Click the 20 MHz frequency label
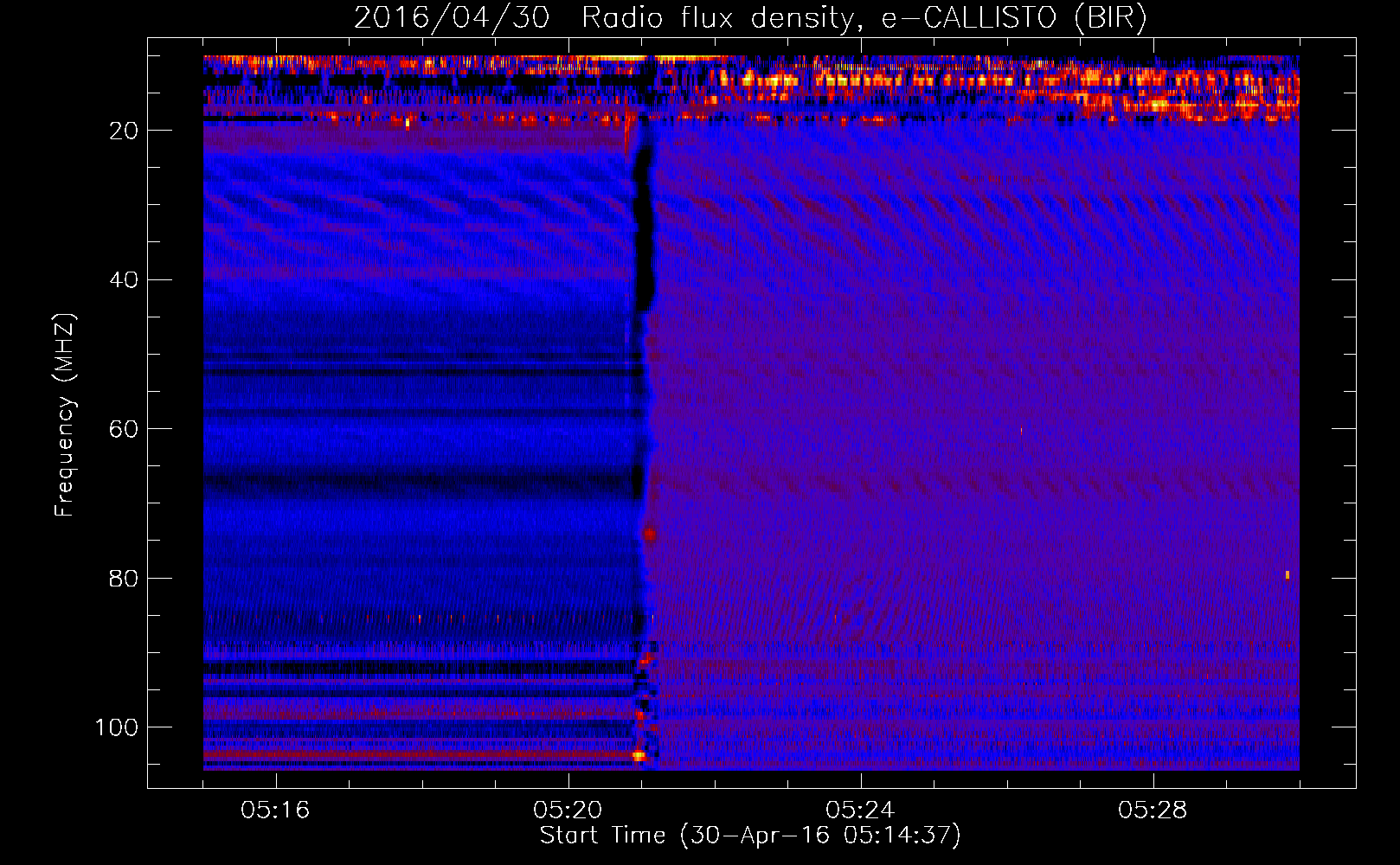The width and height of the screenshot is (1400, 865). 124,131
